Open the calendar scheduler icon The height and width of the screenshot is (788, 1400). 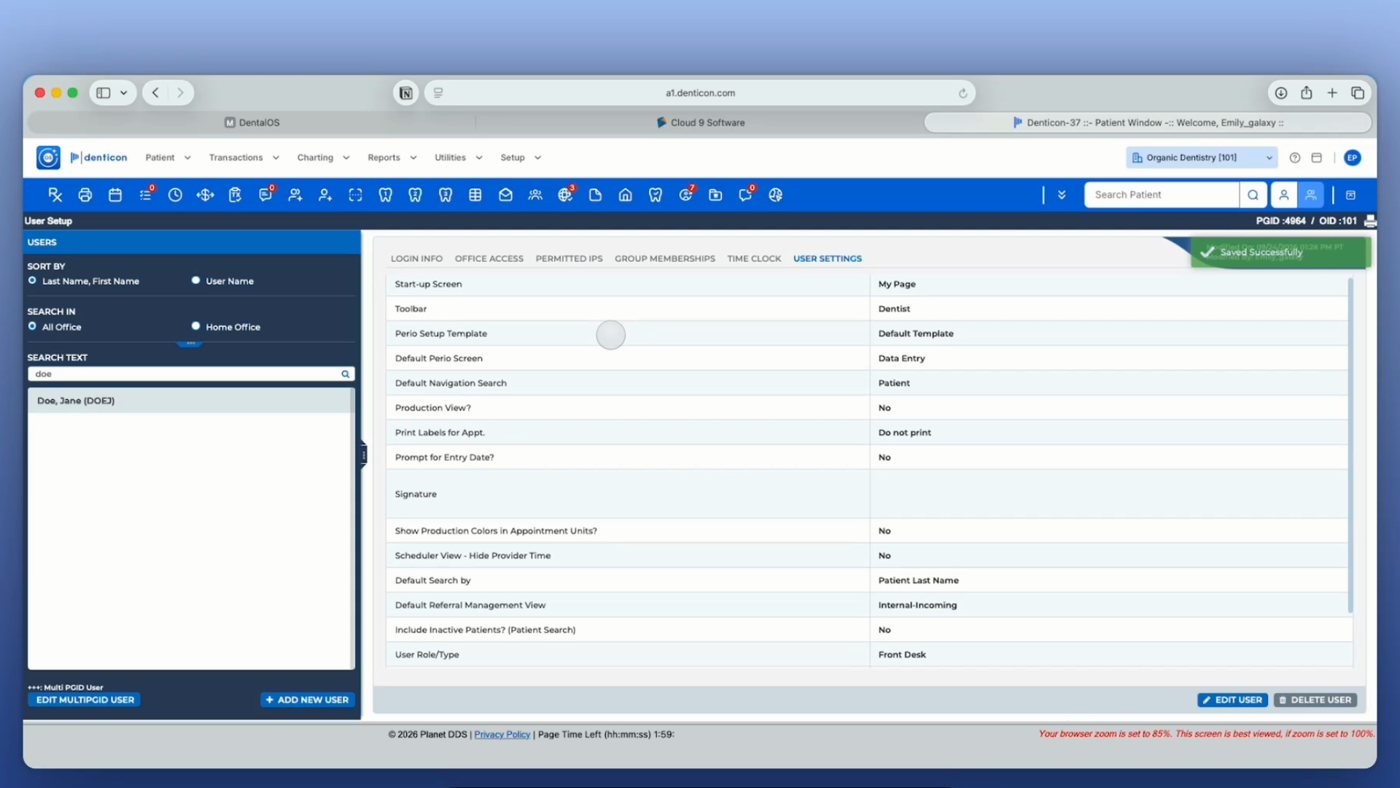coord(115,195)
